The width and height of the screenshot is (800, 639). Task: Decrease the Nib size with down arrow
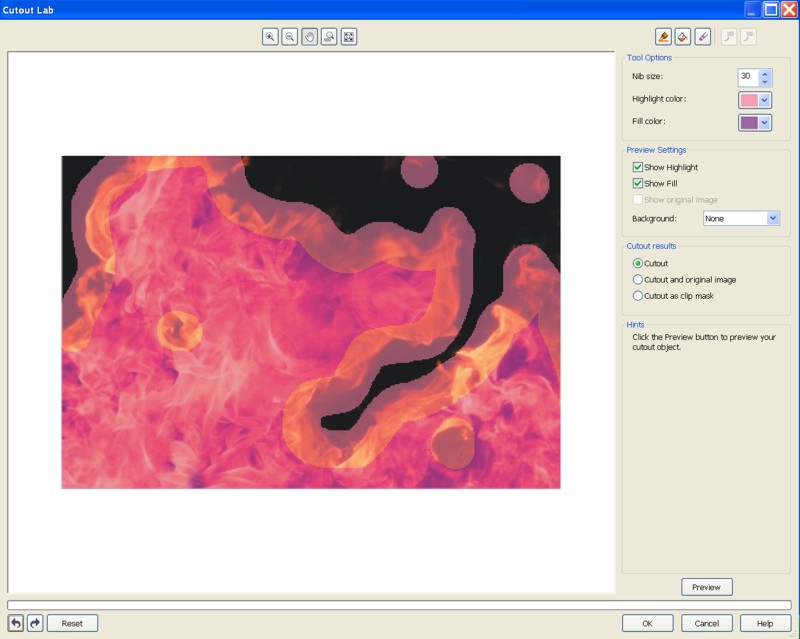(x=765, y=82)
